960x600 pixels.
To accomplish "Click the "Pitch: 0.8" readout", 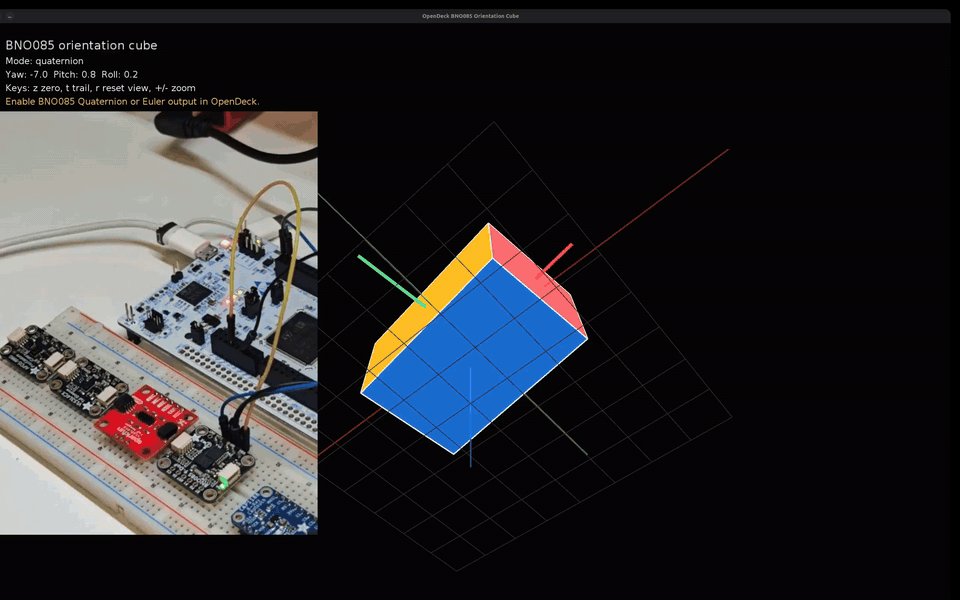I will pos(75,75).
